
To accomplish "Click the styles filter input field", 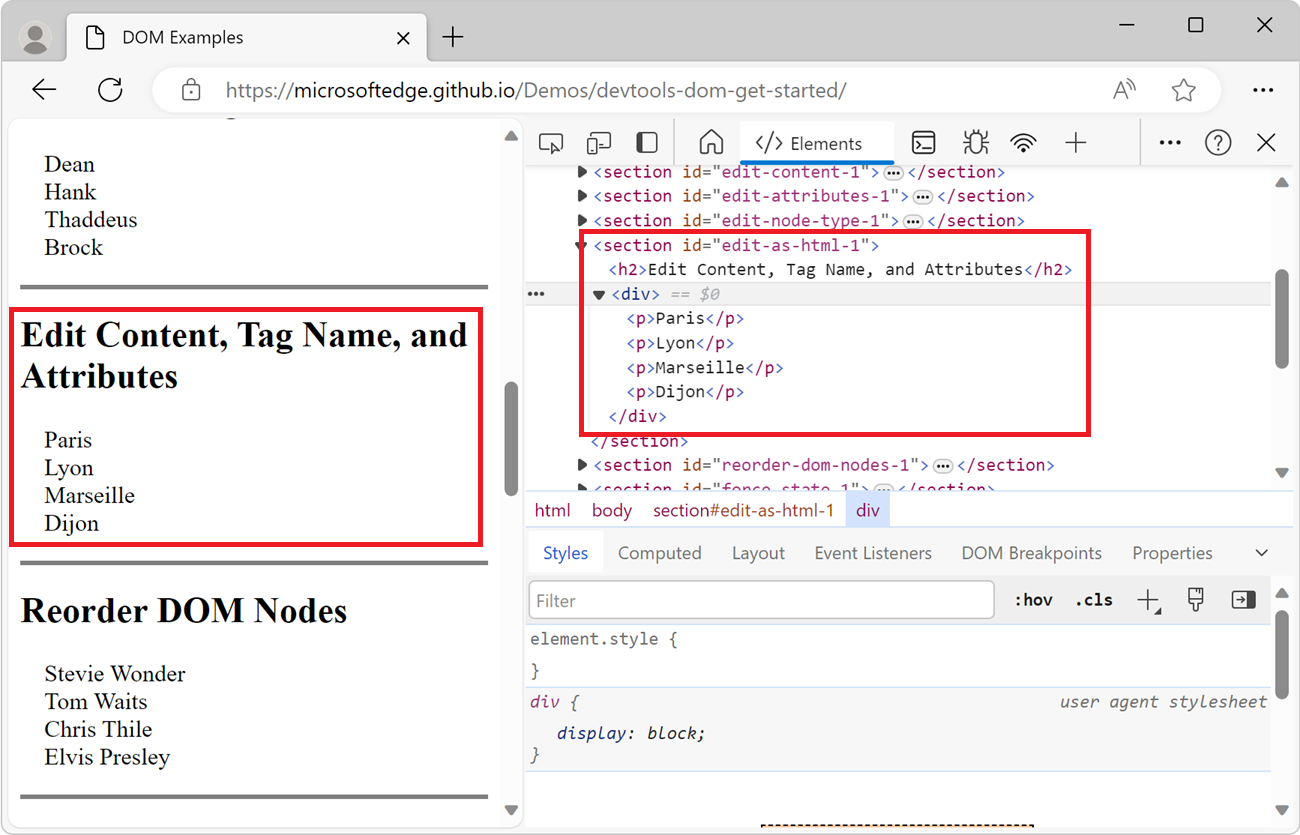I will pos(760,600).
